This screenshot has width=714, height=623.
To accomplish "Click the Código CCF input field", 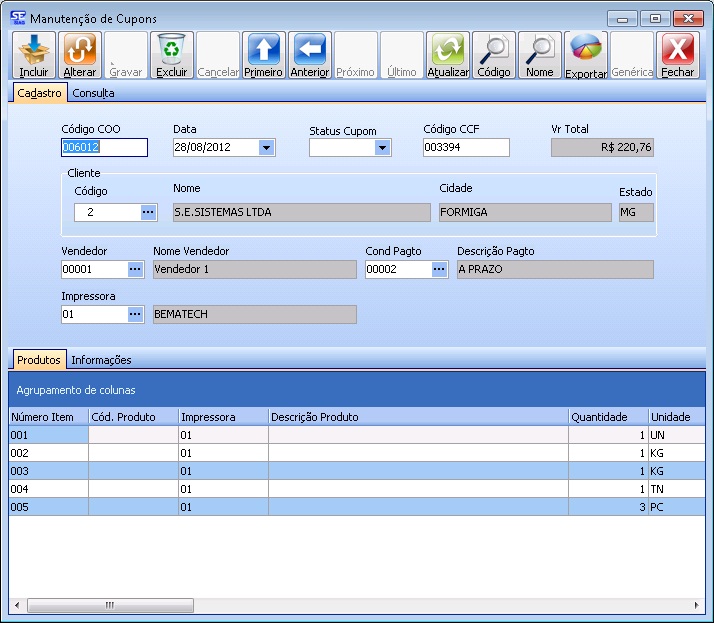I will [465, 148].
